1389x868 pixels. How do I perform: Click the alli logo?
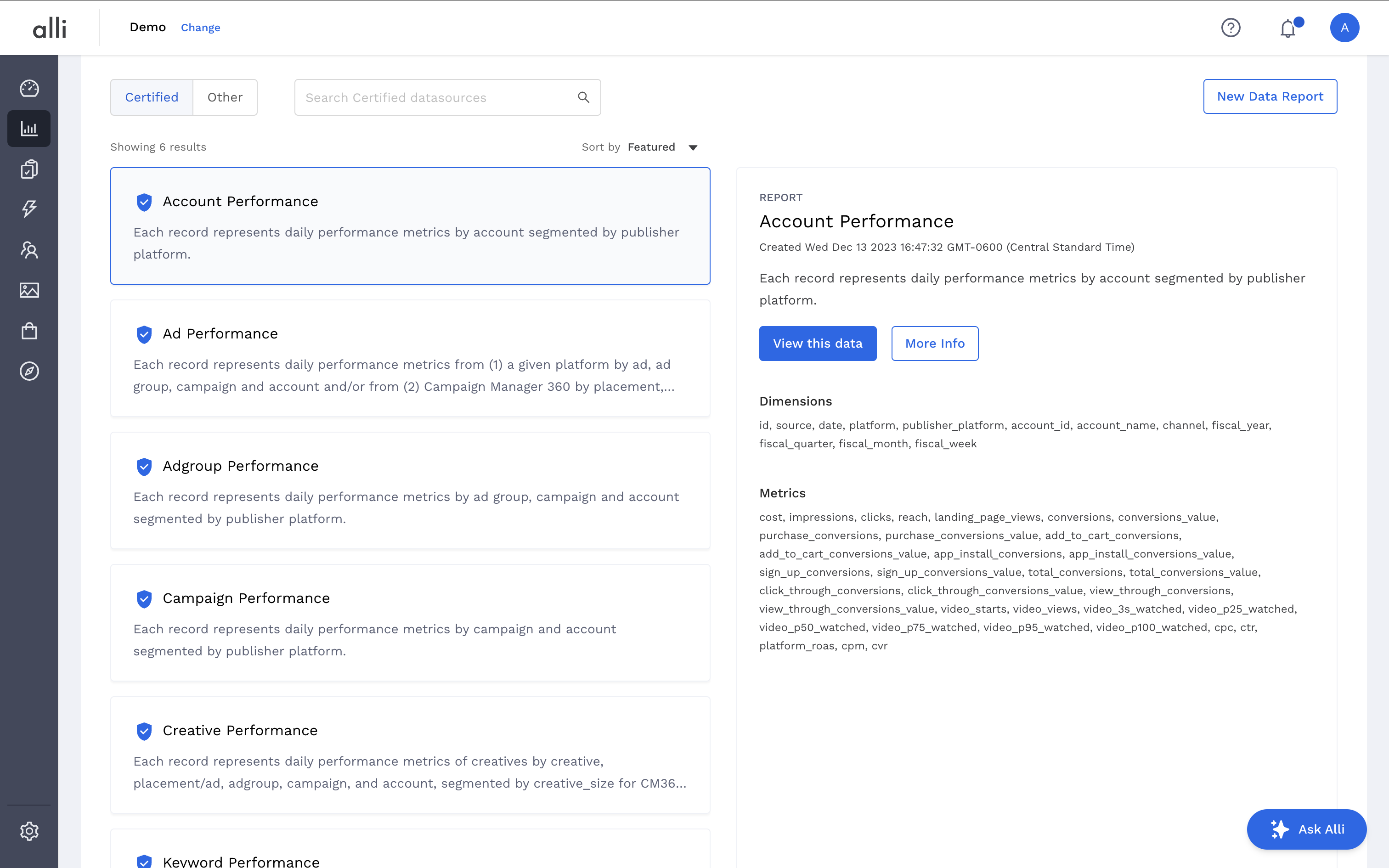pos(49,28)
